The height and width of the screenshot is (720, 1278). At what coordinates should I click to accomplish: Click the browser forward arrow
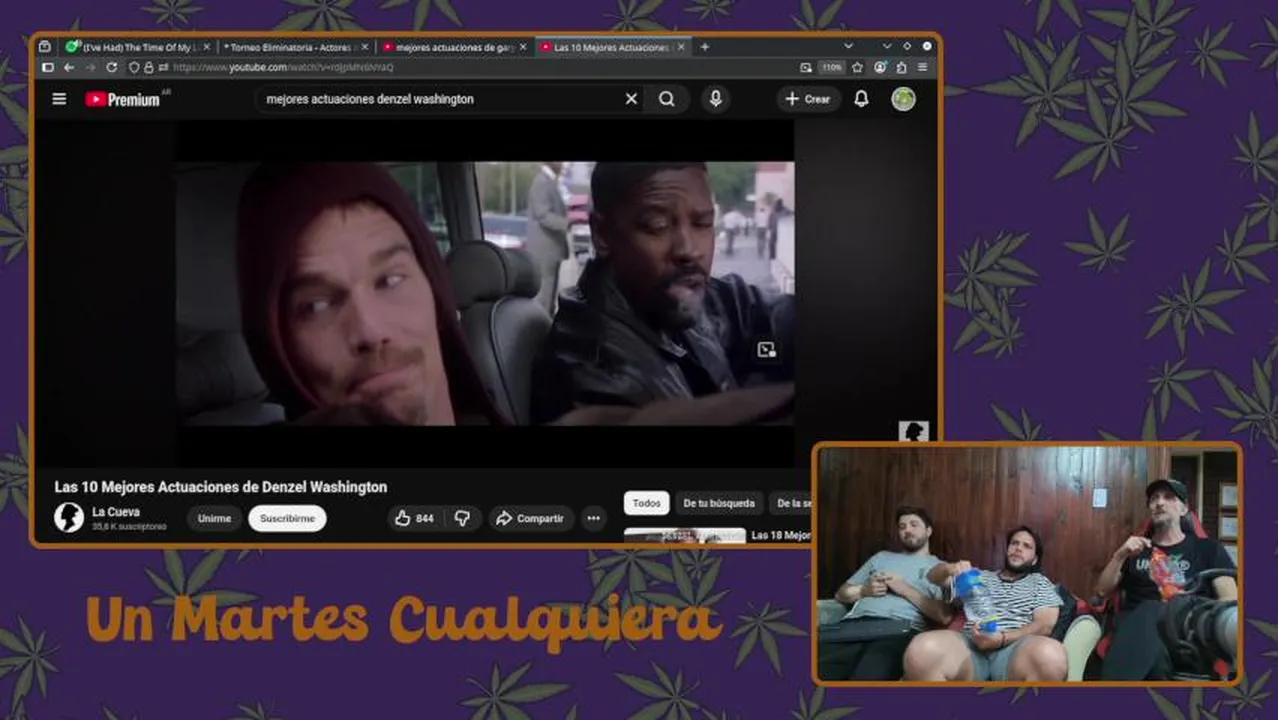(90, 67)
